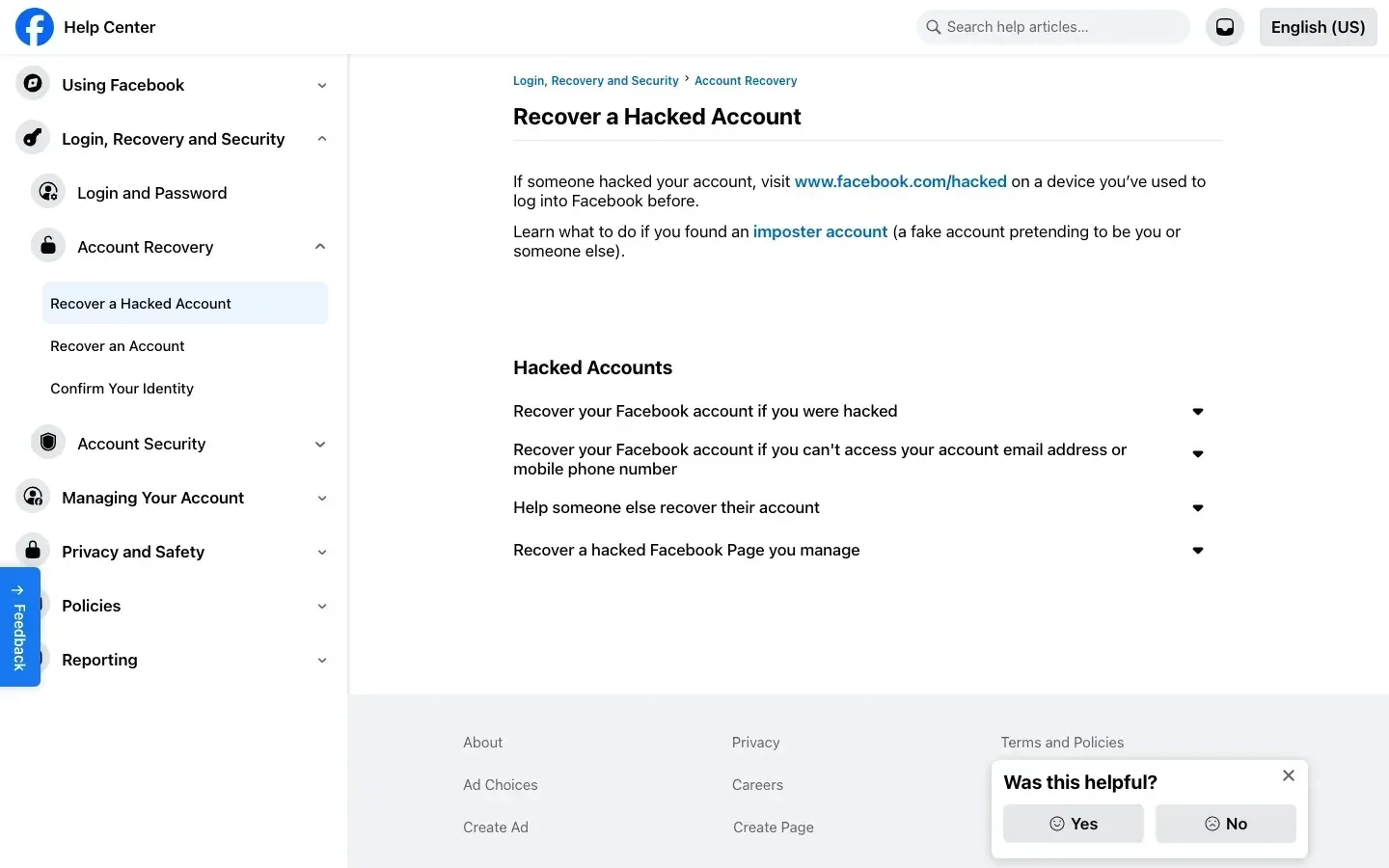The width and height of the screenshot is (1389, 868).
Task: Click 'Help someone else recover their account' text
Action: (666, 507)
